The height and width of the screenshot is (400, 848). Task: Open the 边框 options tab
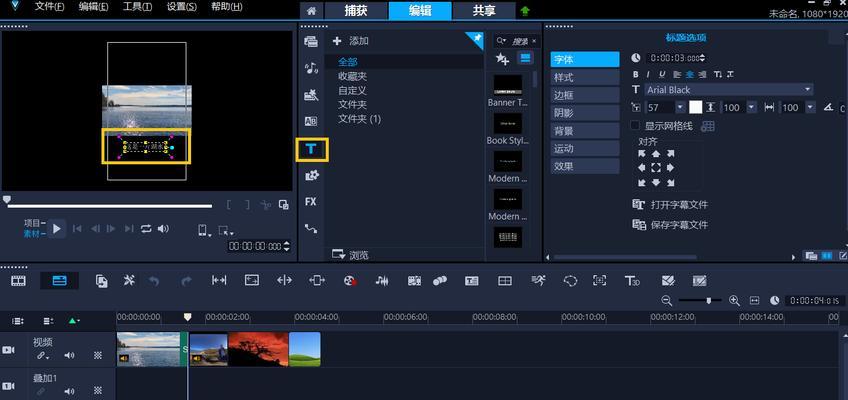585,95
